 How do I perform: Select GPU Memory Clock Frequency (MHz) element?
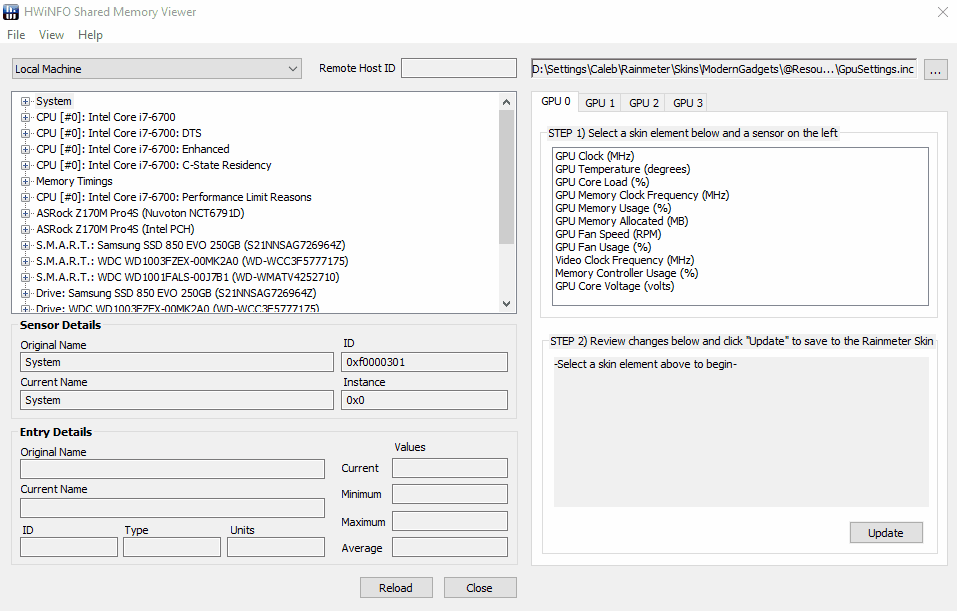(642, 195)
